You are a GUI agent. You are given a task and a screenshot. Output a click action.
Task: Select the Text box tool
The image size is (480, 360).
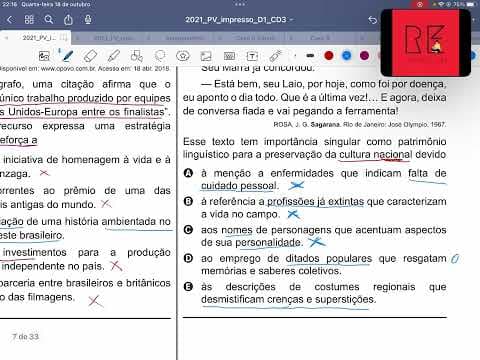tap(252, 56)
